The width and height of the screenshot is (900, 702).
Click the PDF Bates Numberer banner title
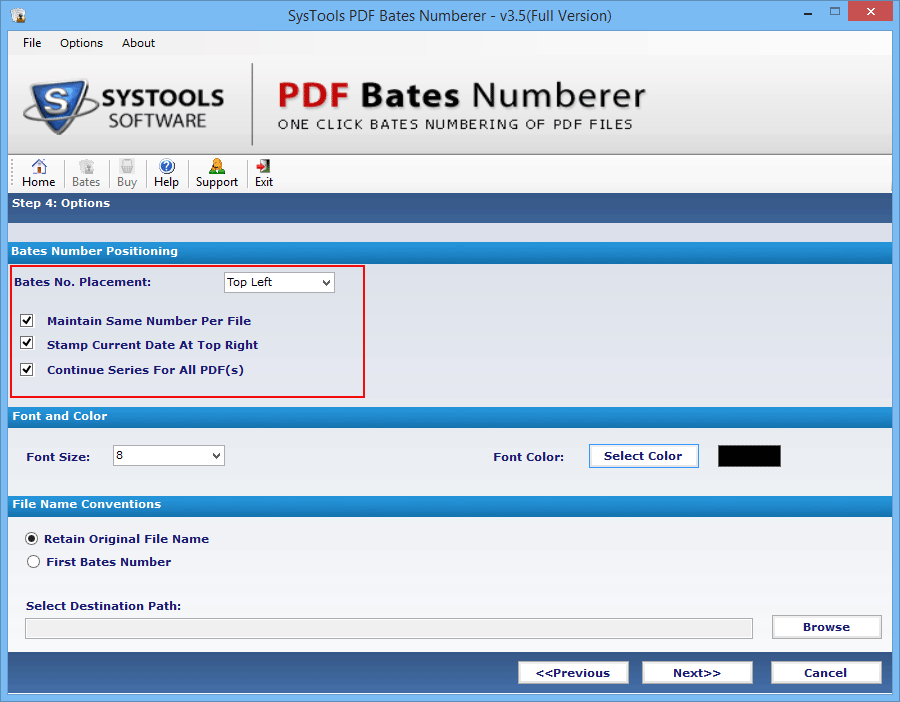pyautogui.click(x=461, y=95)
